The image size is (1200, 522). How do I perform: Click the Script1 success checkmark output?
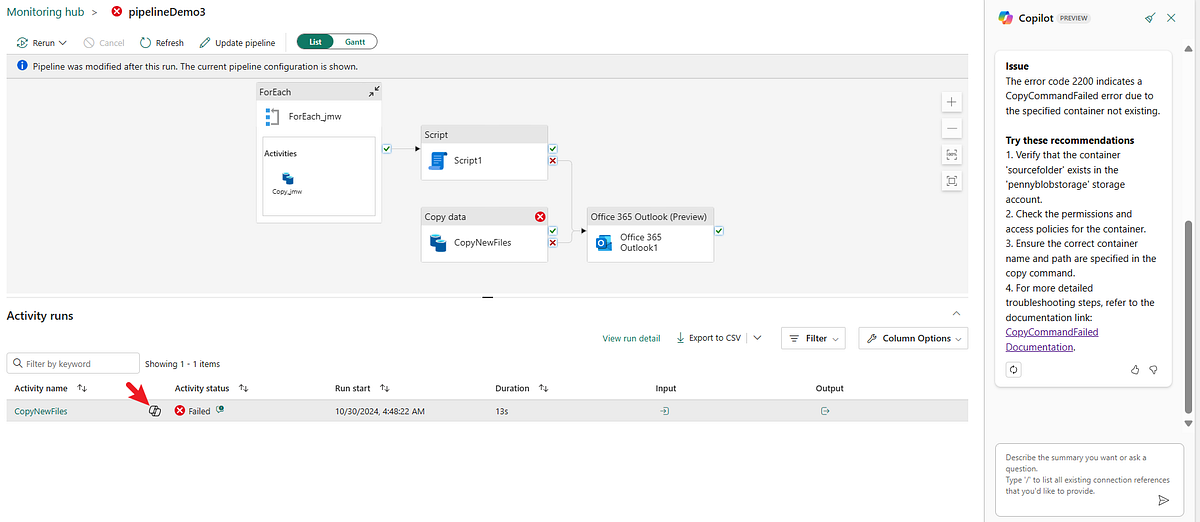pyautogui.click(x=553, y=148)
